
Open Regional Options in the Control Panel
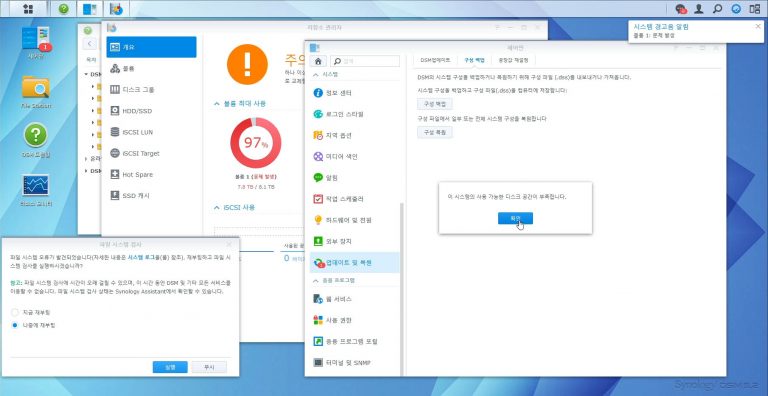click(355, 135)
